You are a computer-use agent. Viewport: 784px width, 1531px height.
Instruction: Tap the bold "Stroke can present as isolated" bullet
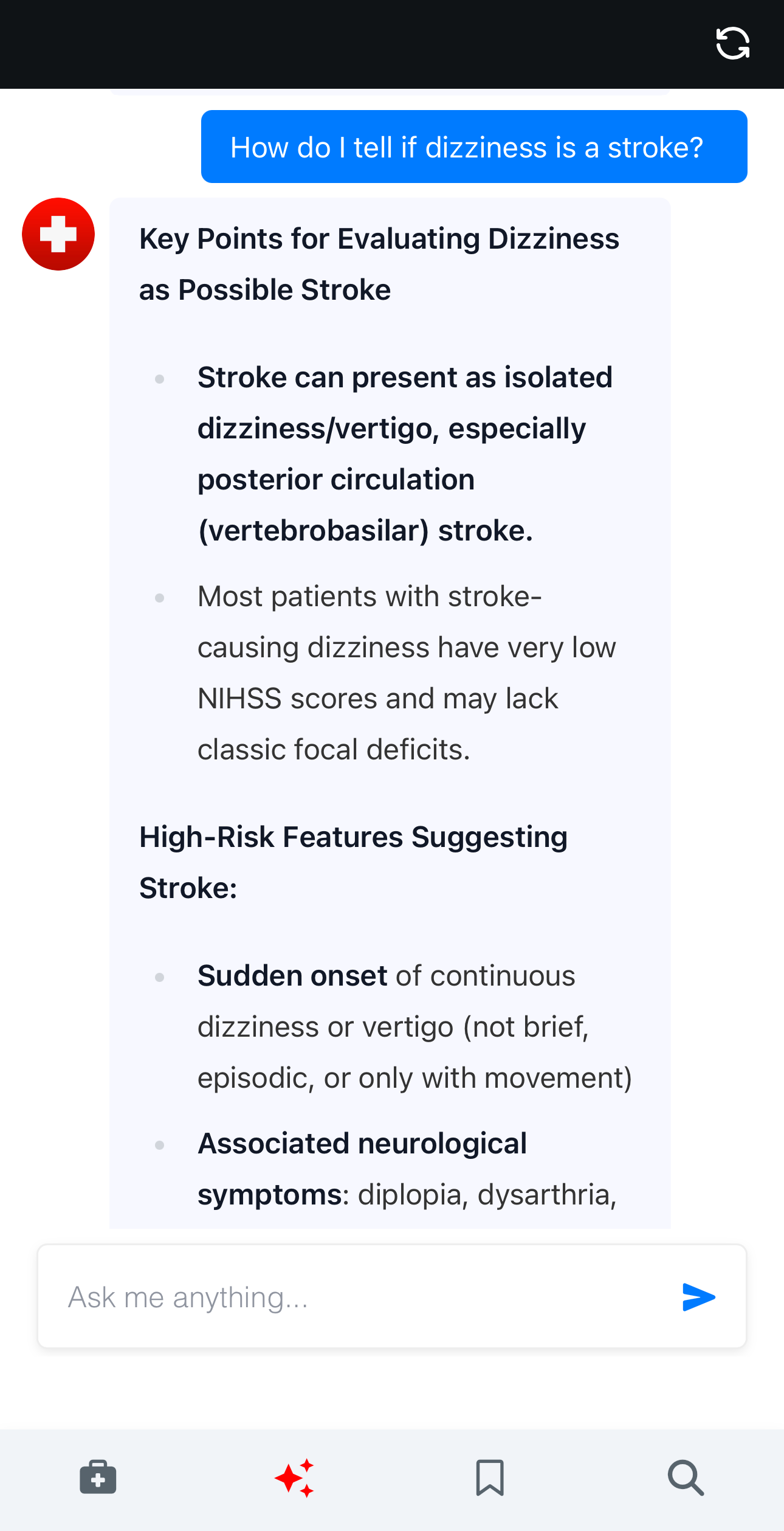pyautogui.click(x=405, y=378)
